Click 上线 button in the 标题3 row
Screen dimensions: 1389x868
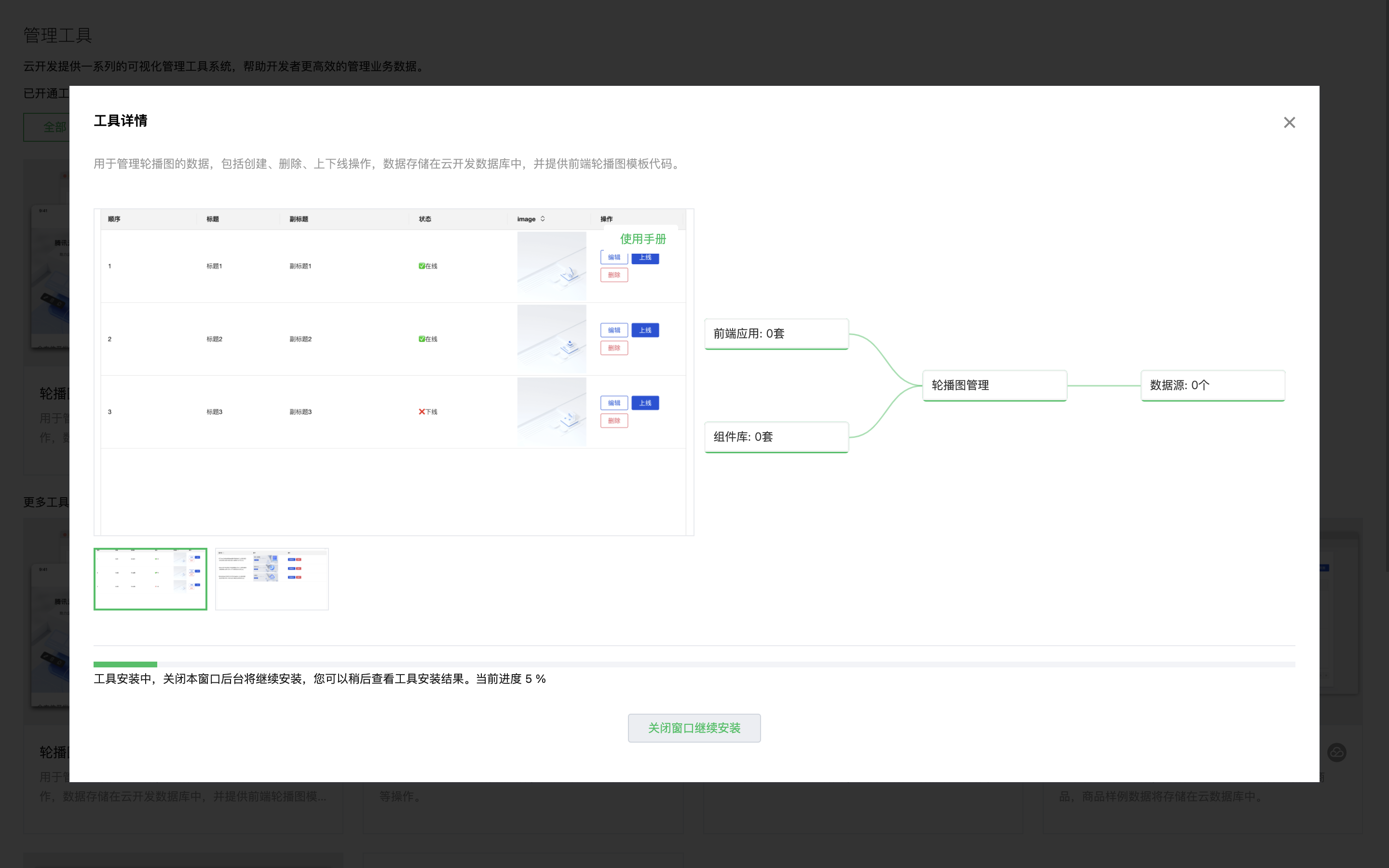click(645, 403)
